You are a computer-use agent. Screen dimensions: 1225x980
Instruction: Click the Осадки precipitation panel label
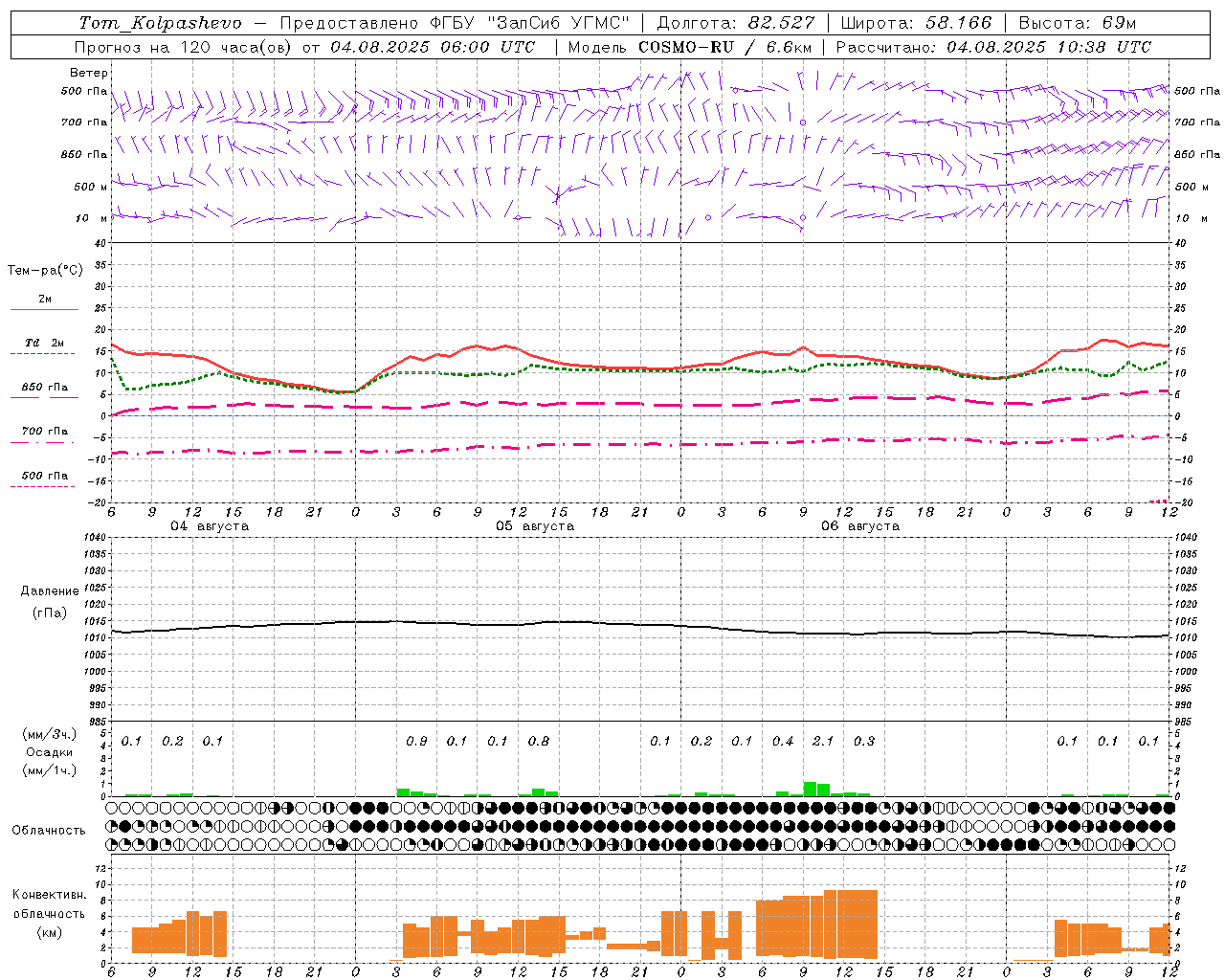pyautogui.click(x=50, y=752)
